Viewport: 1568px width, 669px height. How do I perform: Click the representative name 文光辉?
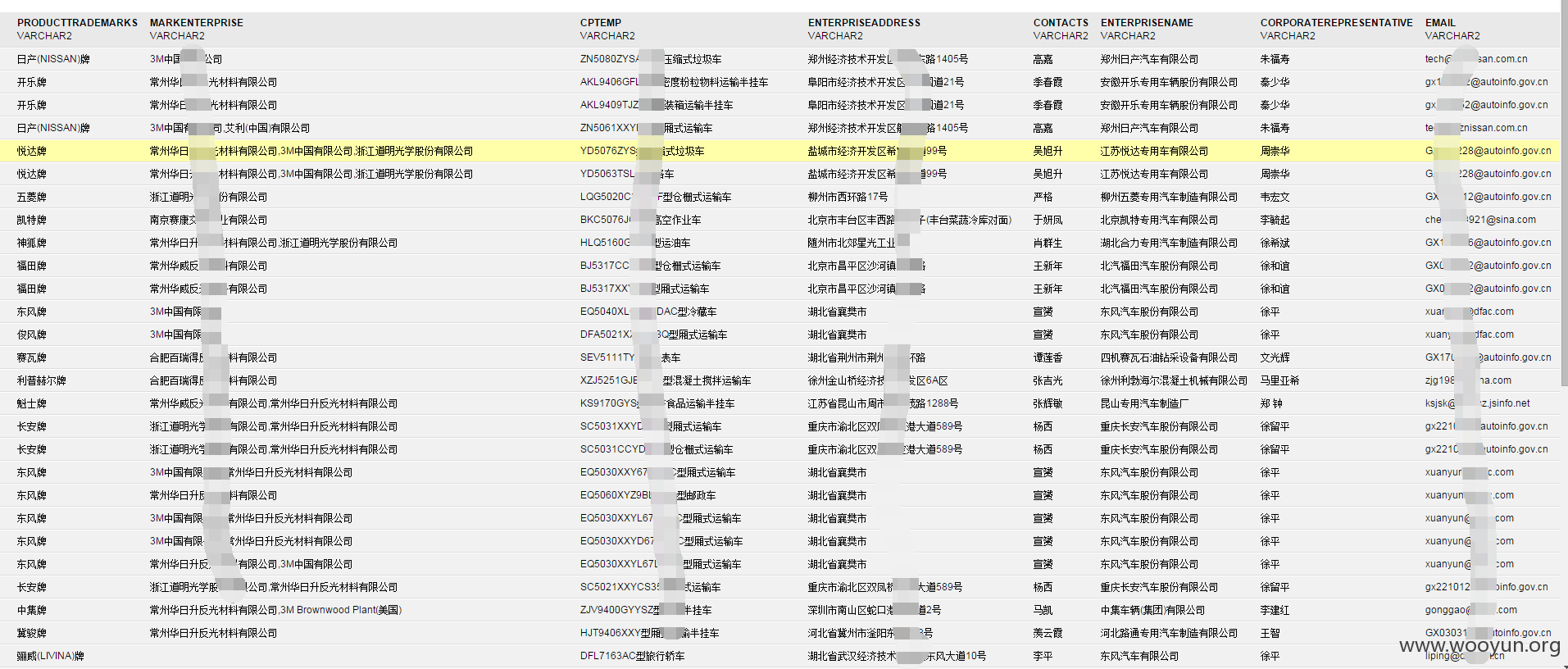1275,357
